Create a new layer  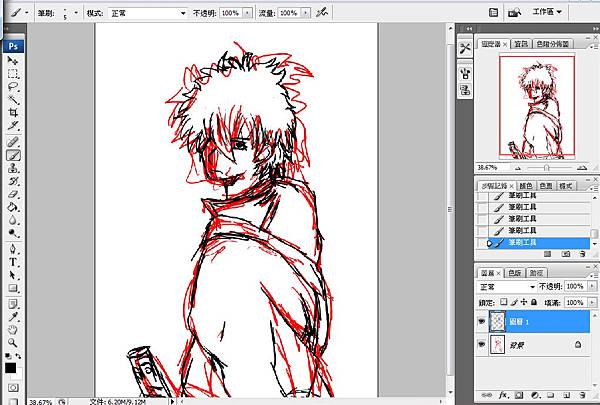tap(567, 395)
